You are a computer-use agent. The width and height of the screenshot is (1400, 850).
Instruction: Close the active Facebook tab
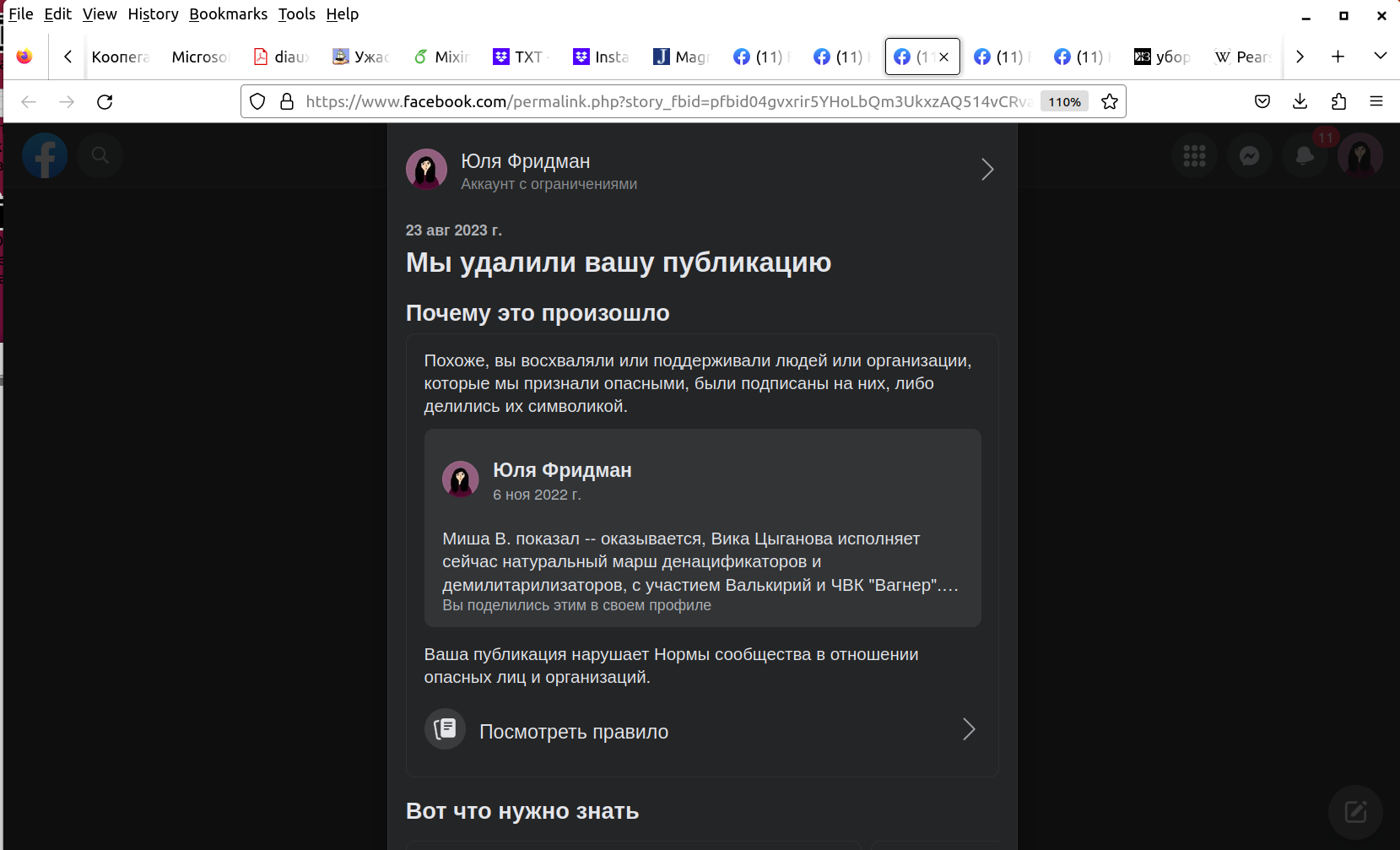click(944, 57)
